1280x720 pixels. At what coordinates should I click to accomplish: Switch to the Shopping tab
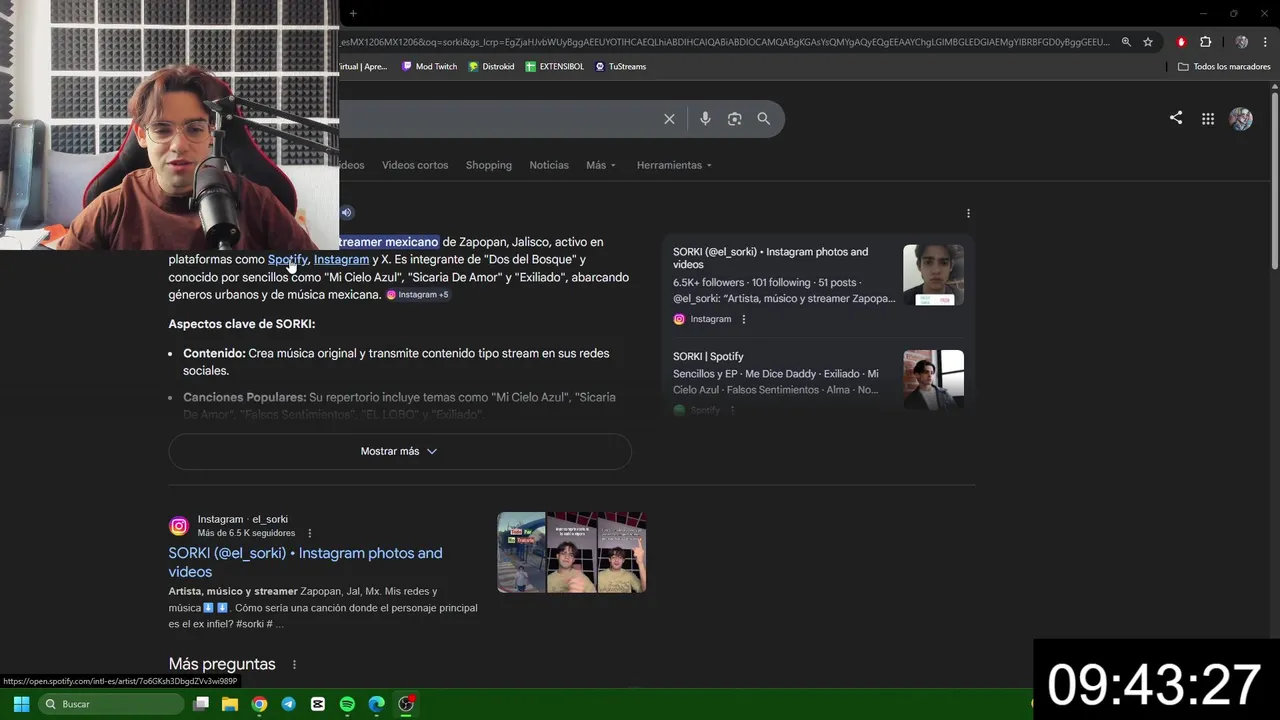pyautogui.click(x=488, y=165)
